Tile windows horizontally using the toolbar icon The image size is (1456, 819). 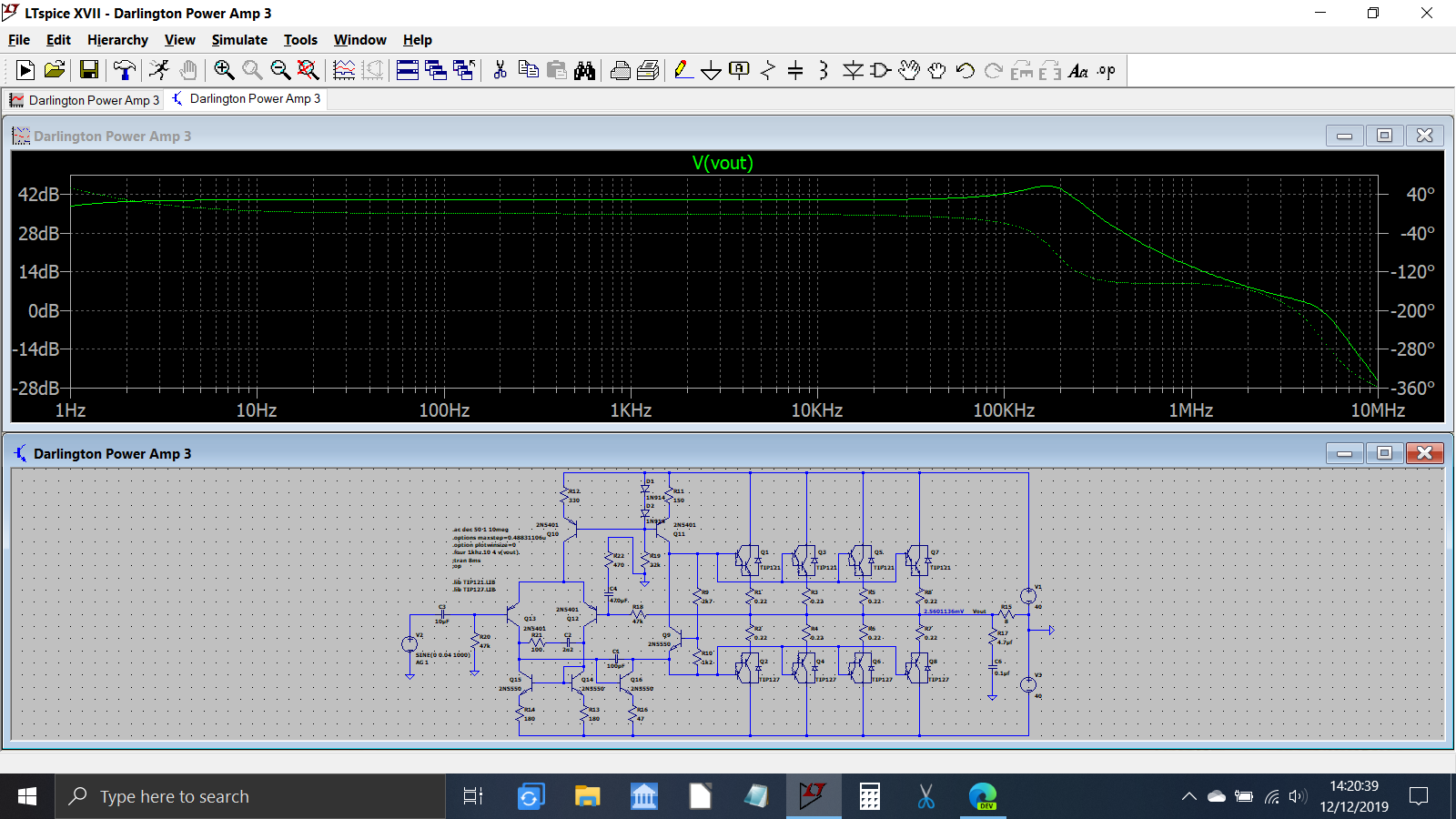coord(408,70)
